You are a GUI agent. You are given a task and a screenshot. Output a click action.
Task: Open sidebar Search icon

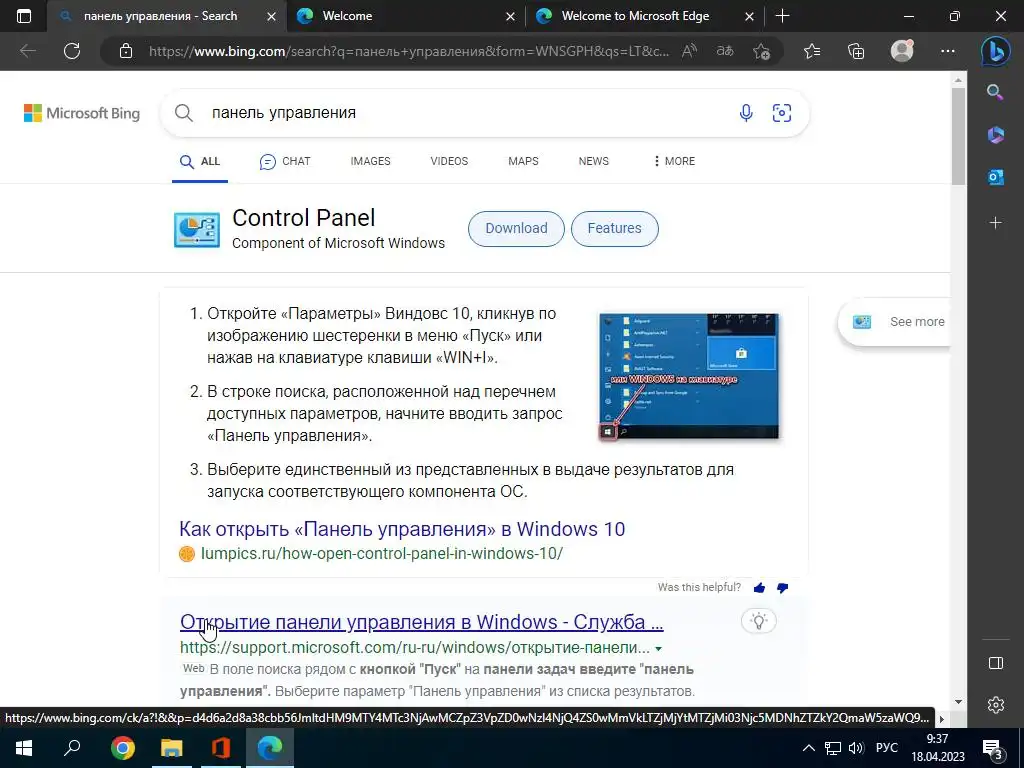(x=995, y=92)
